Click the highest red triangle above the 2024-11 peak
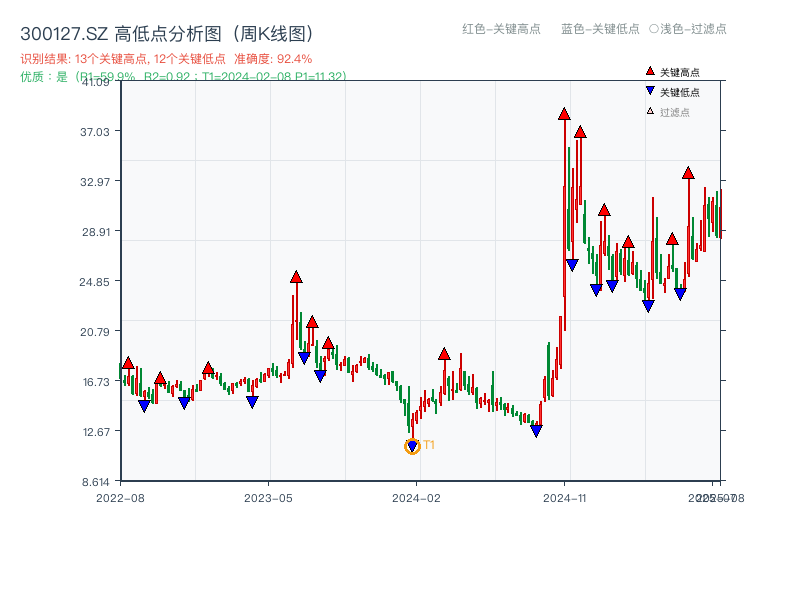The width and height of the screenshot is (800, 600). 564,113
